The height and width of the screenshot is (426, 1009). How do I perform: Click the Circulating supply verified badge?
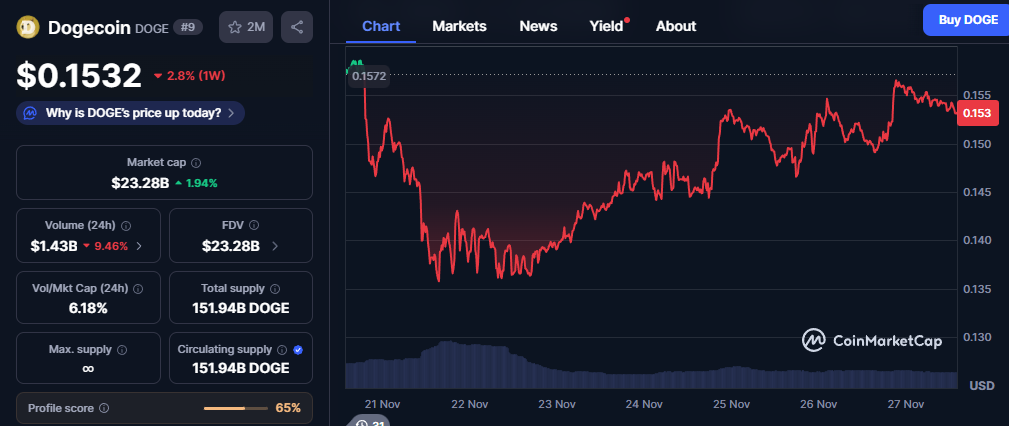coord(298,349)
